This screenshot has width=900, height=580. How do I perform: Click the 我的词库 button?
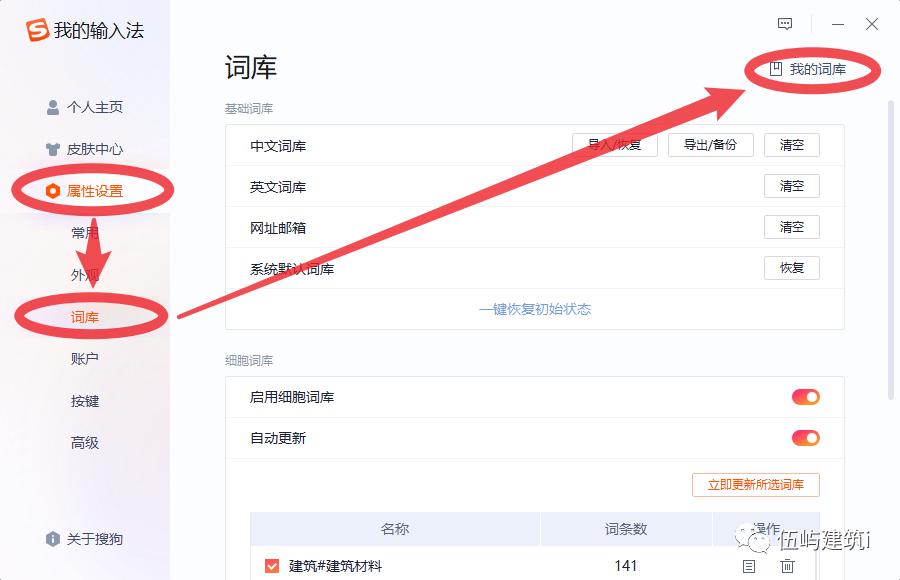(808, 69)
